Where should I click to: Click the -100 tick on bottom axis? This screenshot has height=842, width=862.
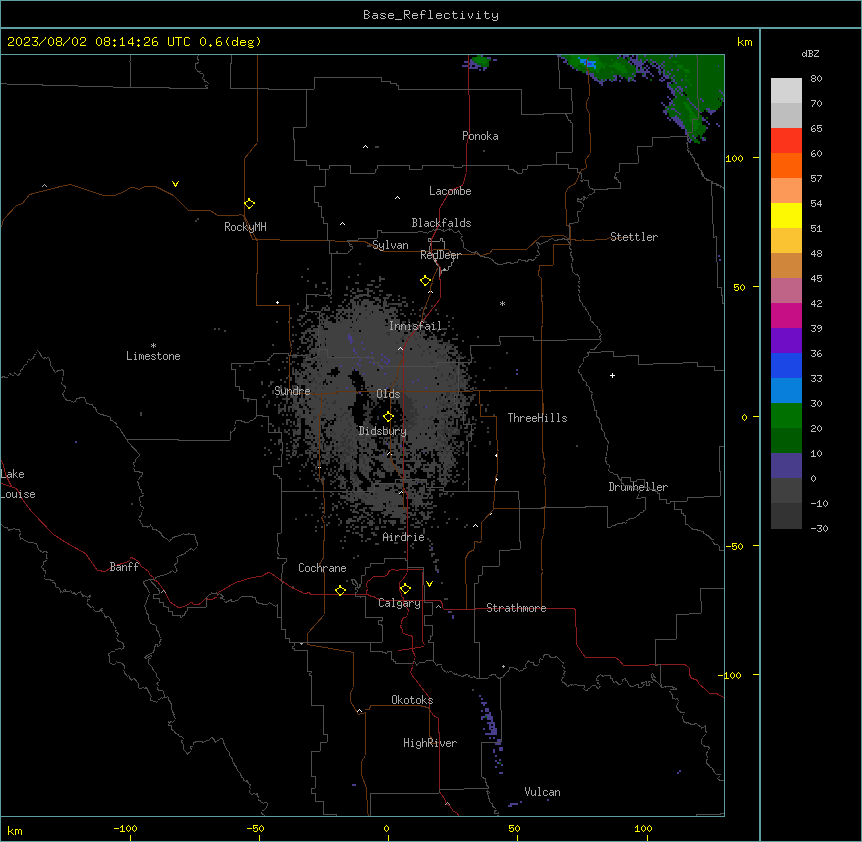point(126,828)
